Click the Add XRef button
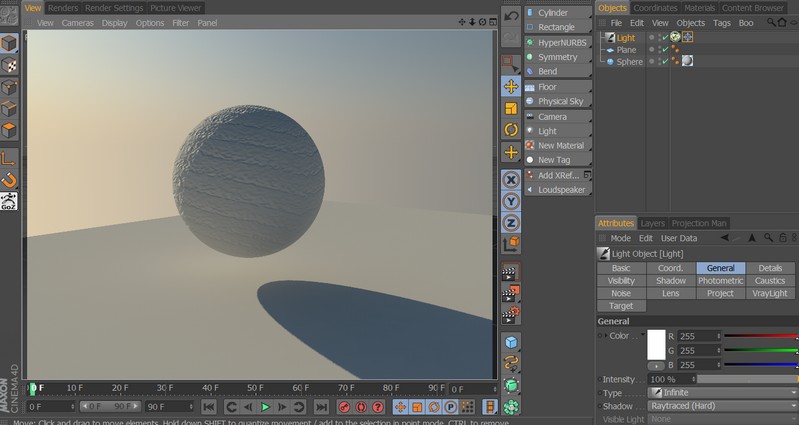The width and height of the screenshot is (799, 425). point(558,175)
